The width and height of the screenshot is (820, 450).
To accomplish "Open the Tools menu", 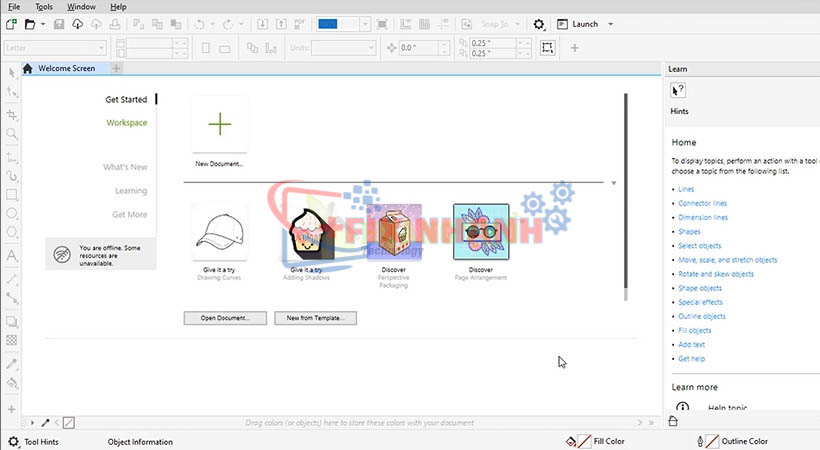I will (44, 7).
